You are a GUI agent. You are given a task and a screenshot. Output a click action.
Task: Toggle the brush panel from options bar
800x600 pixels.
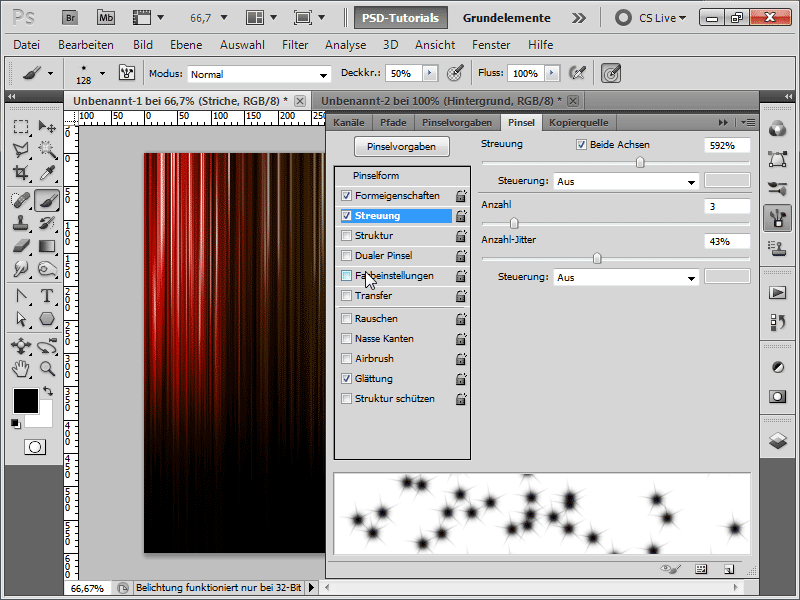(127, 73)
